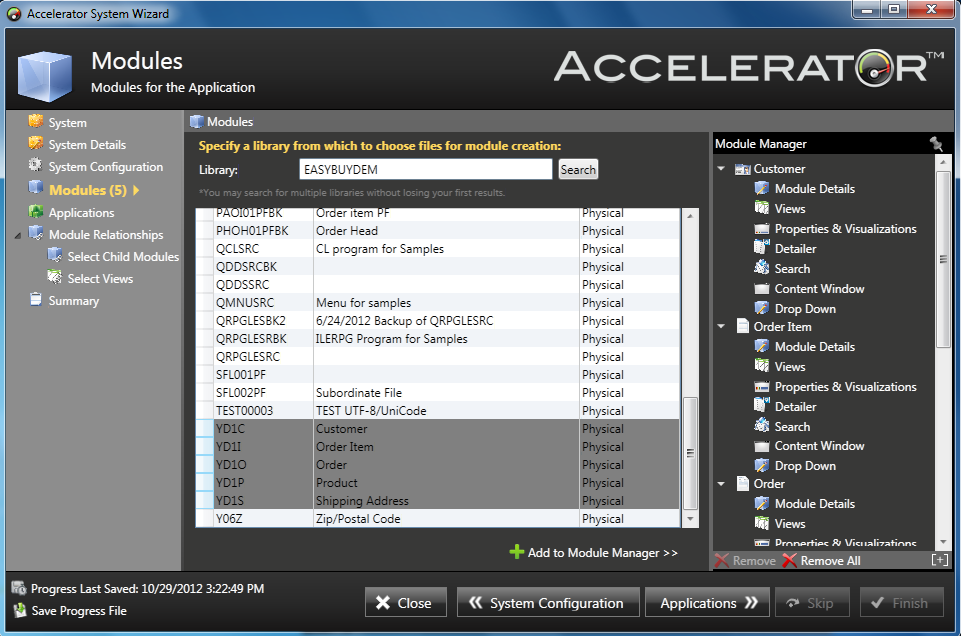The image size is (961, 636).
Task: Toggle row selector for YD1C Customer
Action: point(205,428)
